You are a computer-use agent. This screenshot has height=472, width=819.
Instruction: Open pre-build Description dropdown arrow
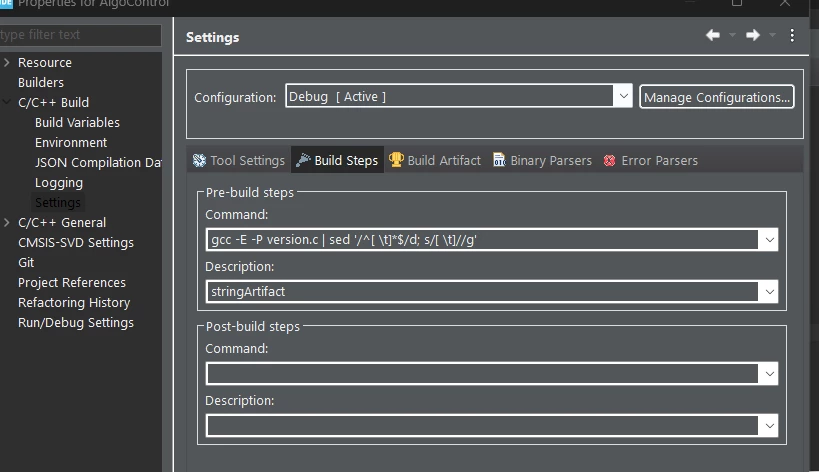[x=769, y=291]
